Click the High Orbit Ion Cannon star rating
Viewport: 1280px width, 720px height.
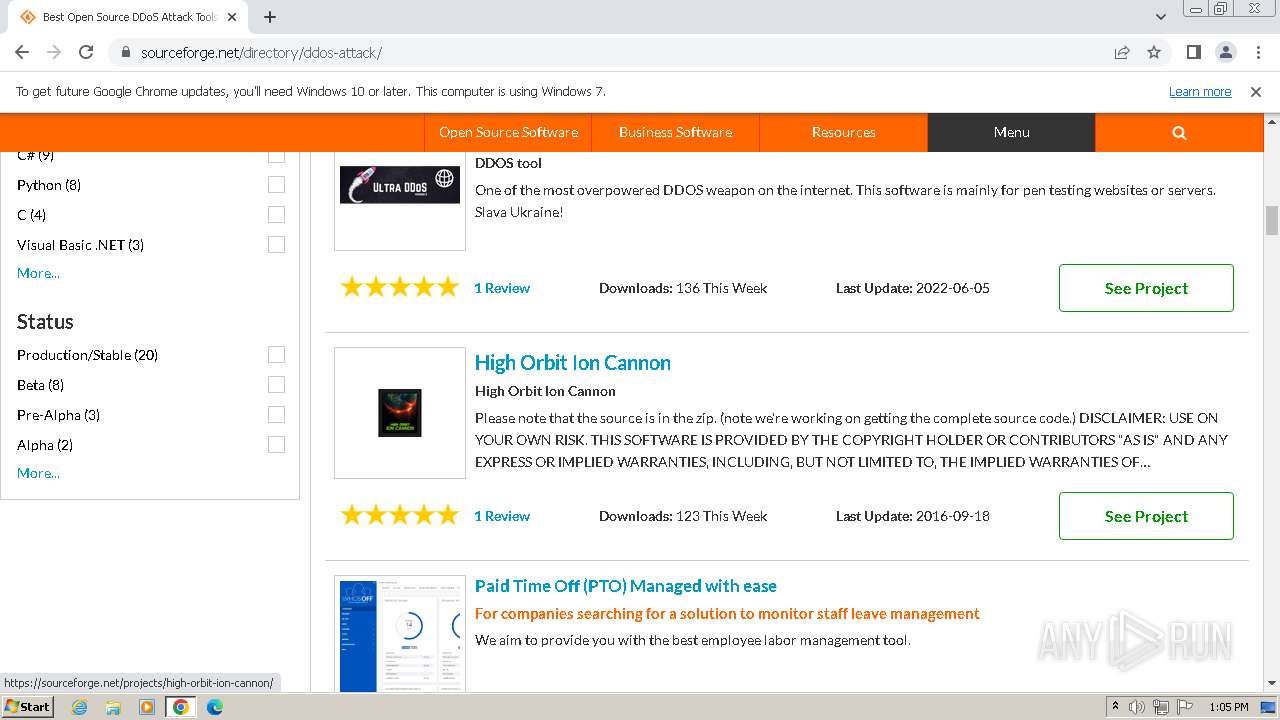point(400,516)
